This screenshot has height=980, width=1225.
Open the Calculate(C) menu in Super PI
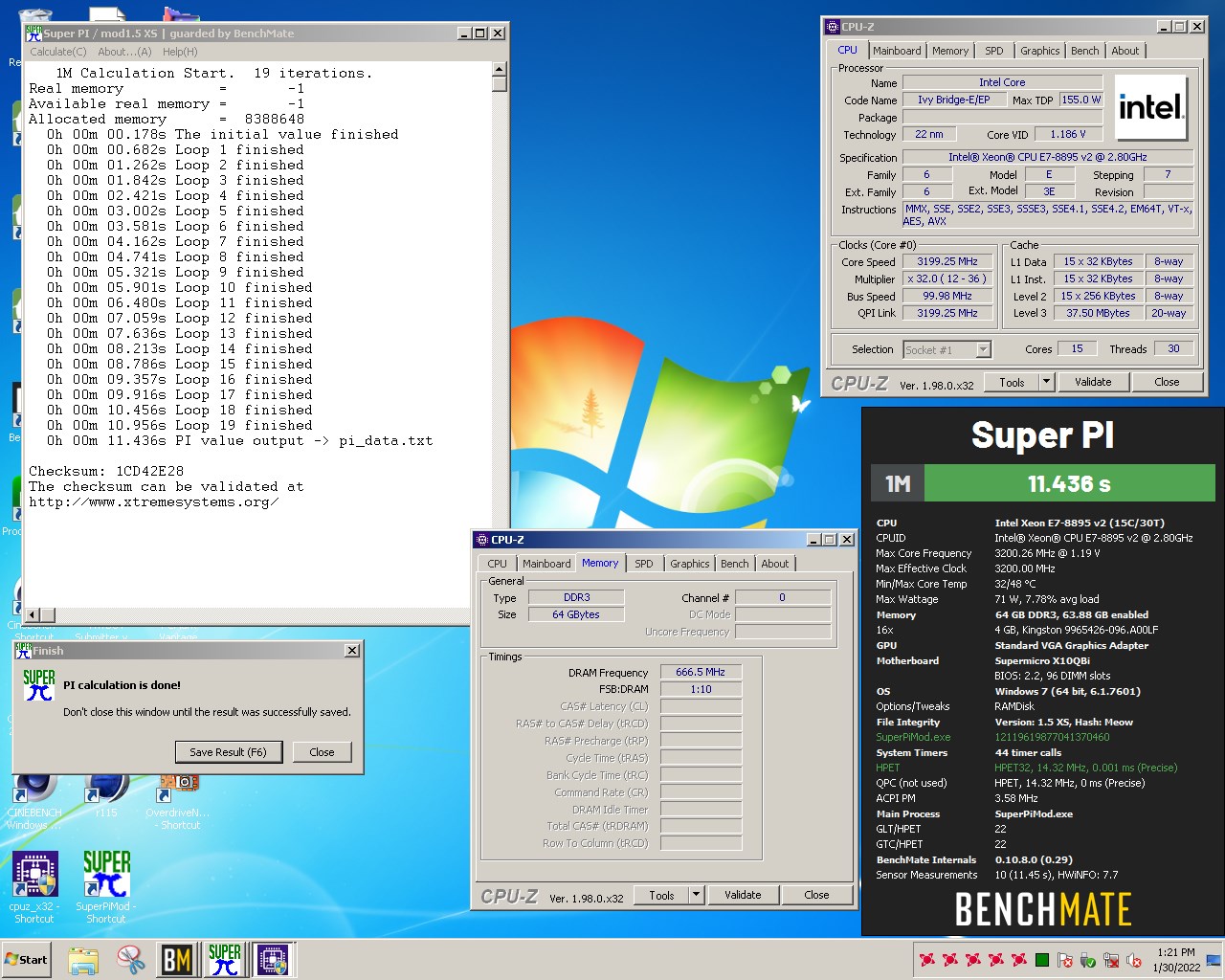[x=57, y=52]
